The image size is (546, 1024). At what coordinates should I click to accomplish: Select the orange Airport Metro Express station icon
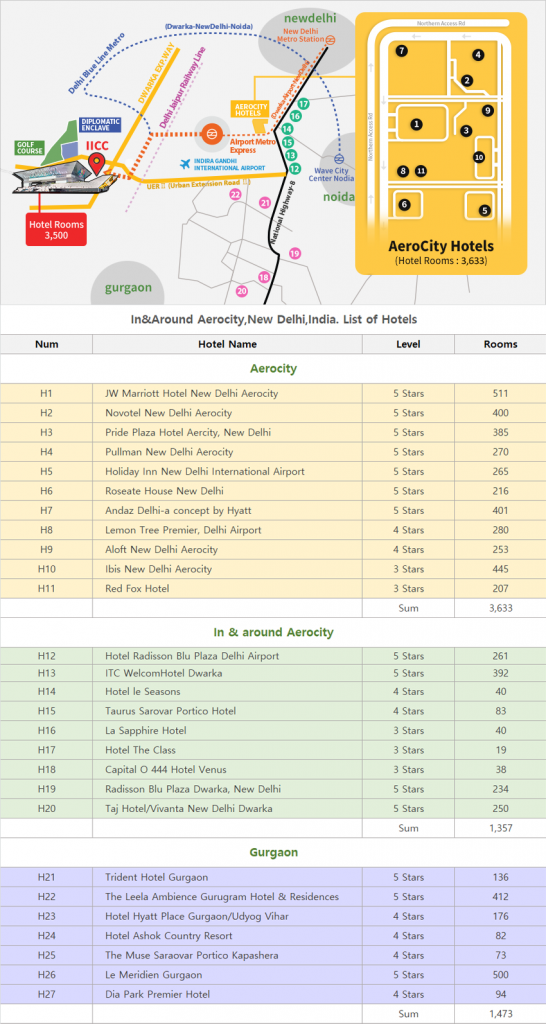(212, 133)
